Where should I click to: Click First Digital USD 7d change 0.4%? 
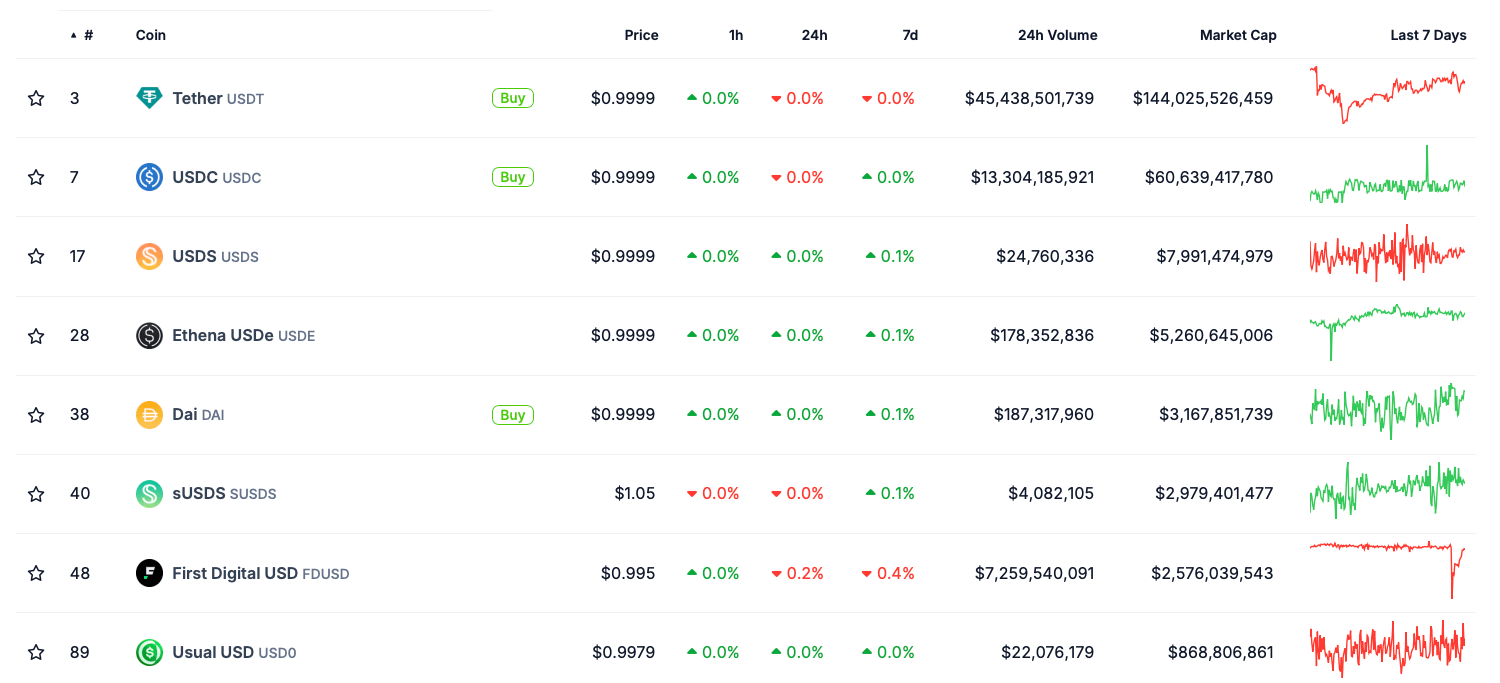[888, 573]
